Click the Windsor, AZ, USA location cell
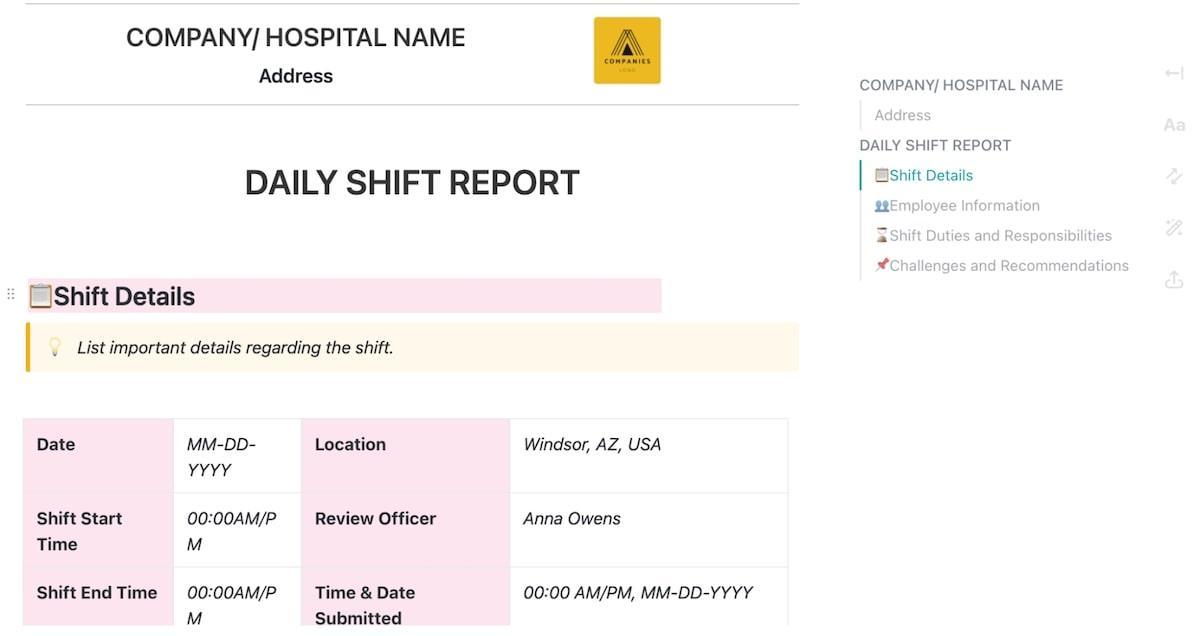The height and width of the screenshot is (636, 1200). tap(592, 444)
